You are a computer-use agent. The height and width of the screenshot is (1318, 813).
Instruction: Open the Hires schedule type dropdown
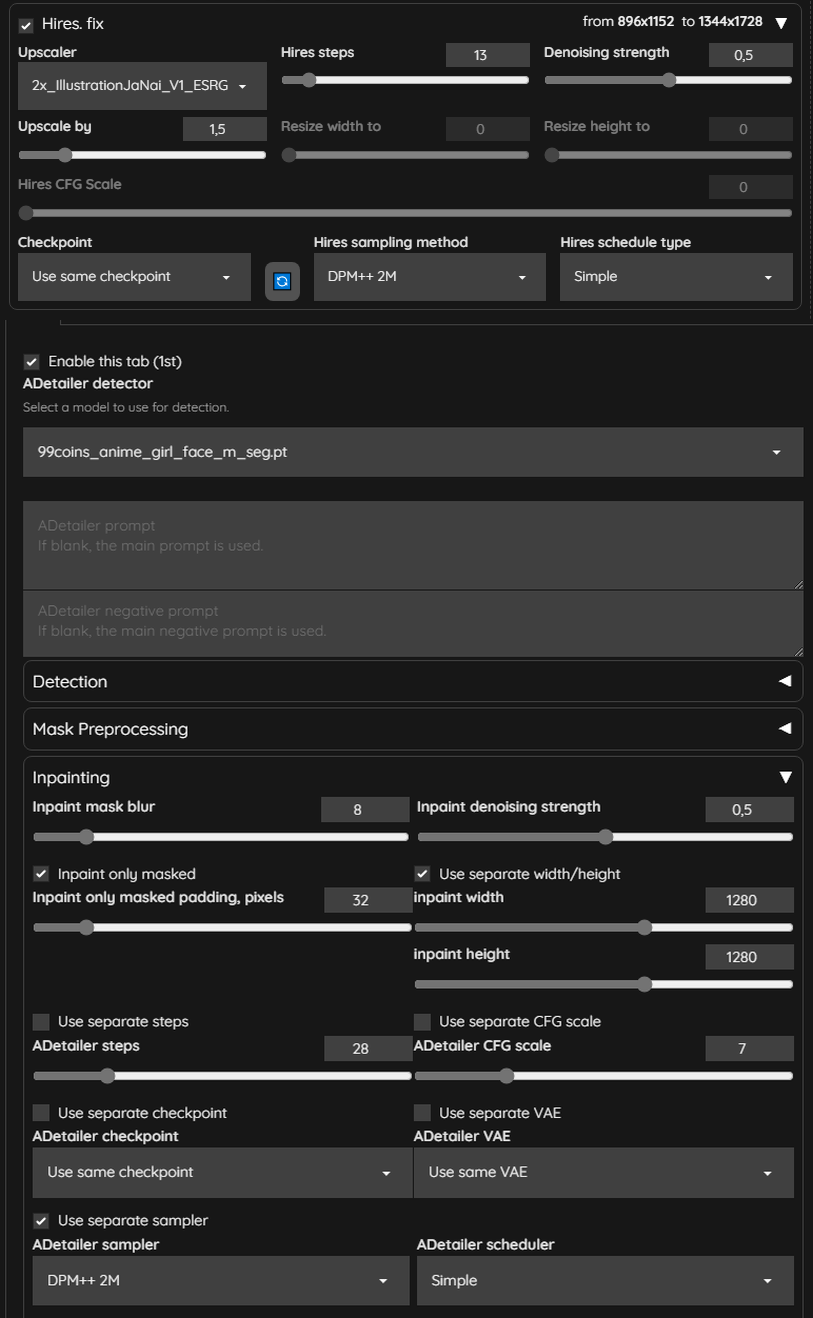click(676, 277)
